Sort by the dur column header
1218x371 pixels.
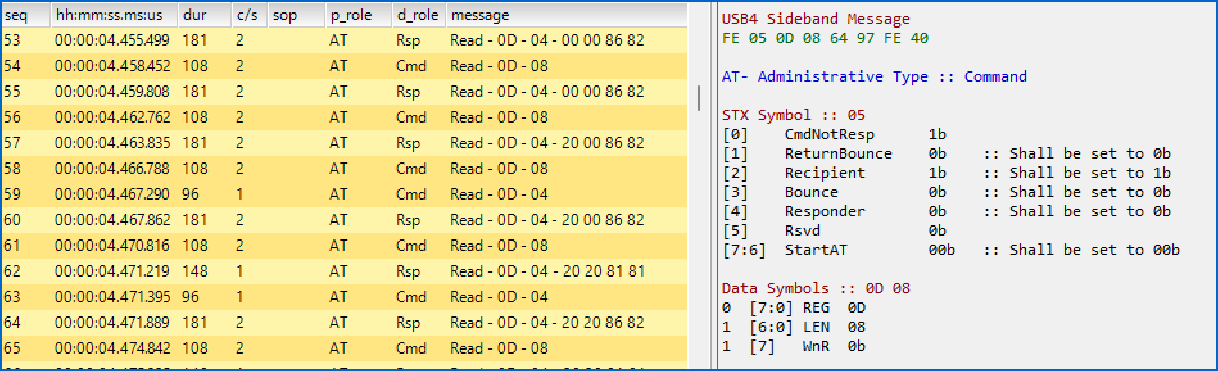[x=205, y=16]
